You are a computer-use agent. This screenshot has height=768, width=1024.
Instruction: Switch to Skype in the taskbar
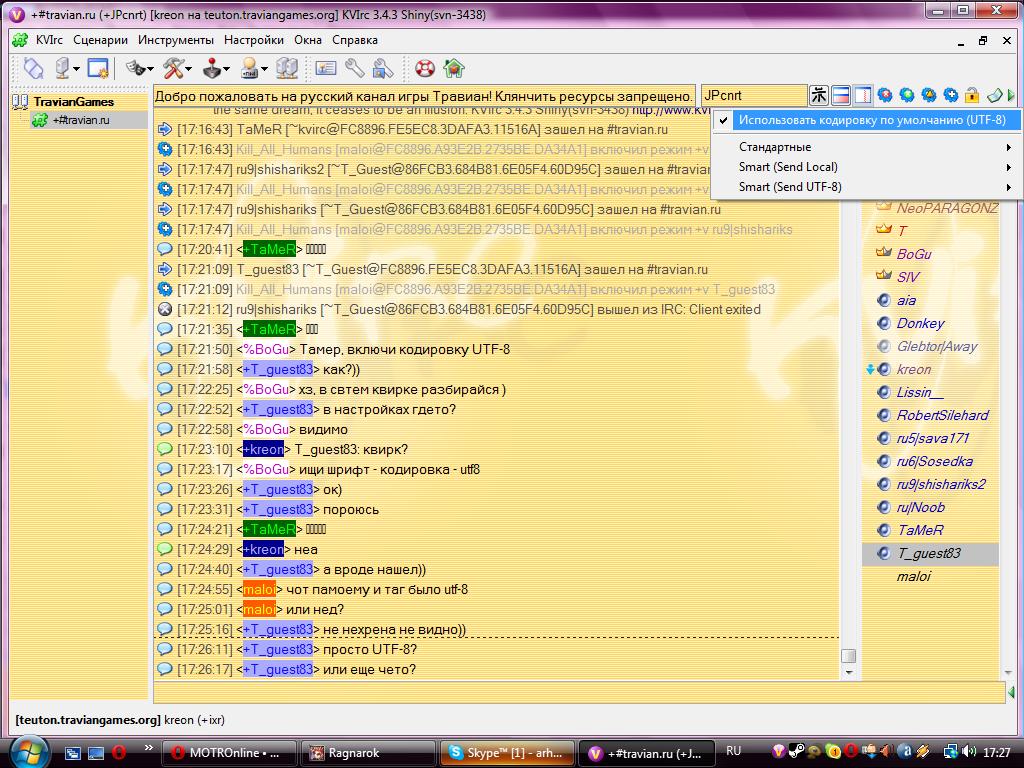[506, 752]
